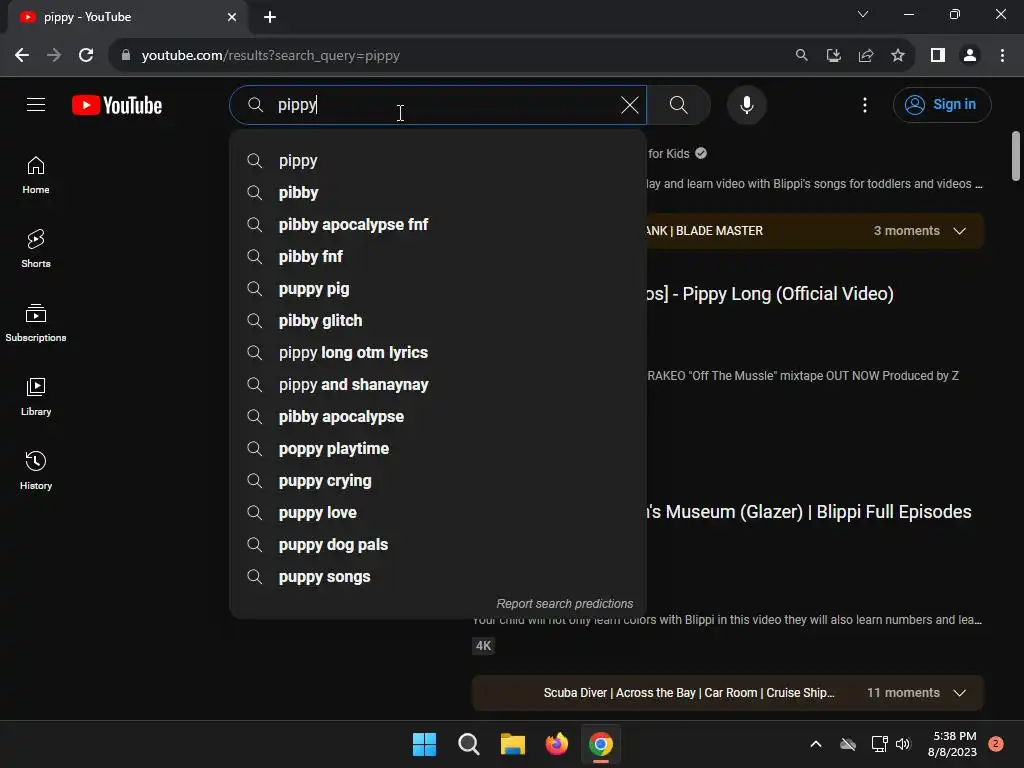Open Windows Start menu
This screenshot has height=768, width=1024.
click(x=424, y=744)
